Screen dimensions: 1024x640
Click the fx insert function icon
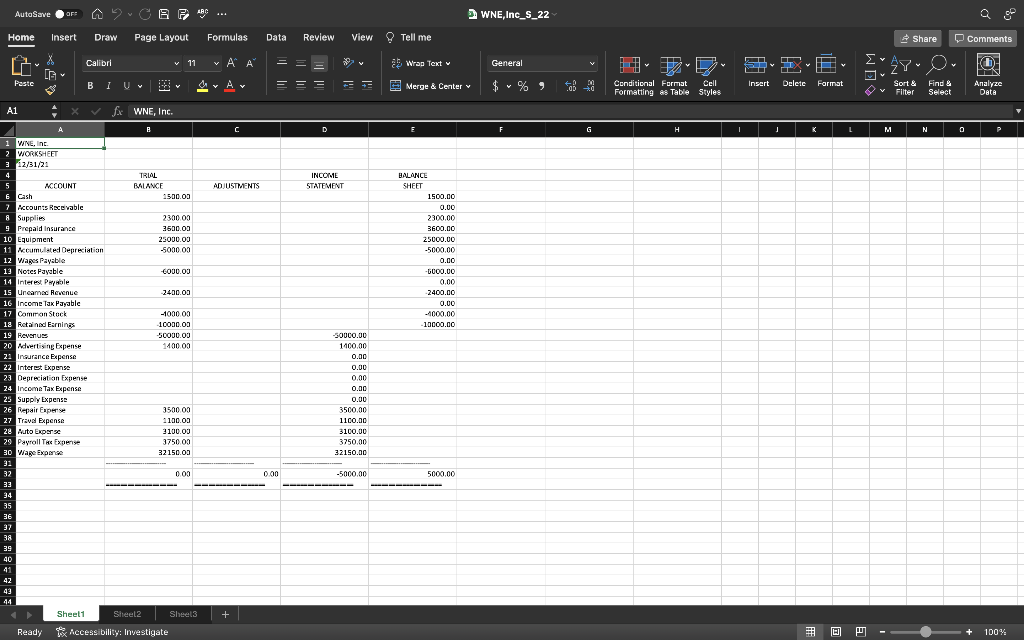point(117,111)
